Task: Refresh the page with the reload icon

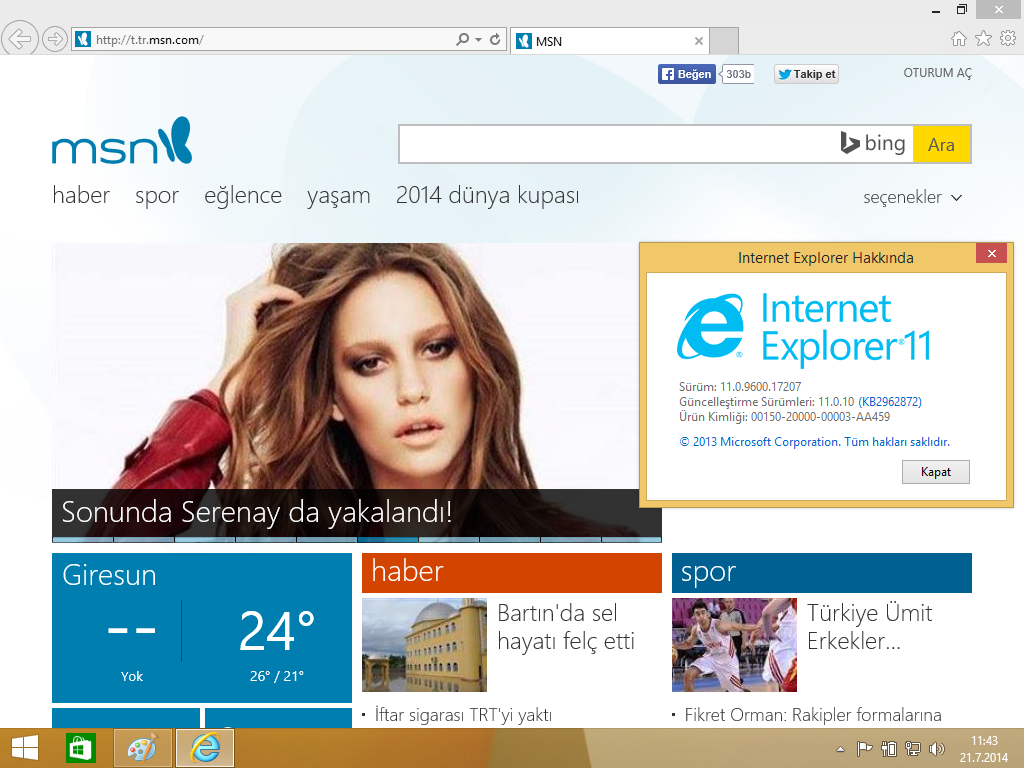Action: [495, 40]
